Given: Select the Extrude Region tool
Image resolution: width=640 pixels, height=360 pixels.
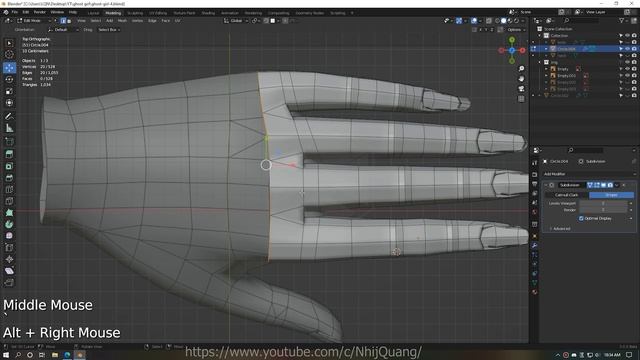Looking at the screenshot, I should tap(9, 154).
